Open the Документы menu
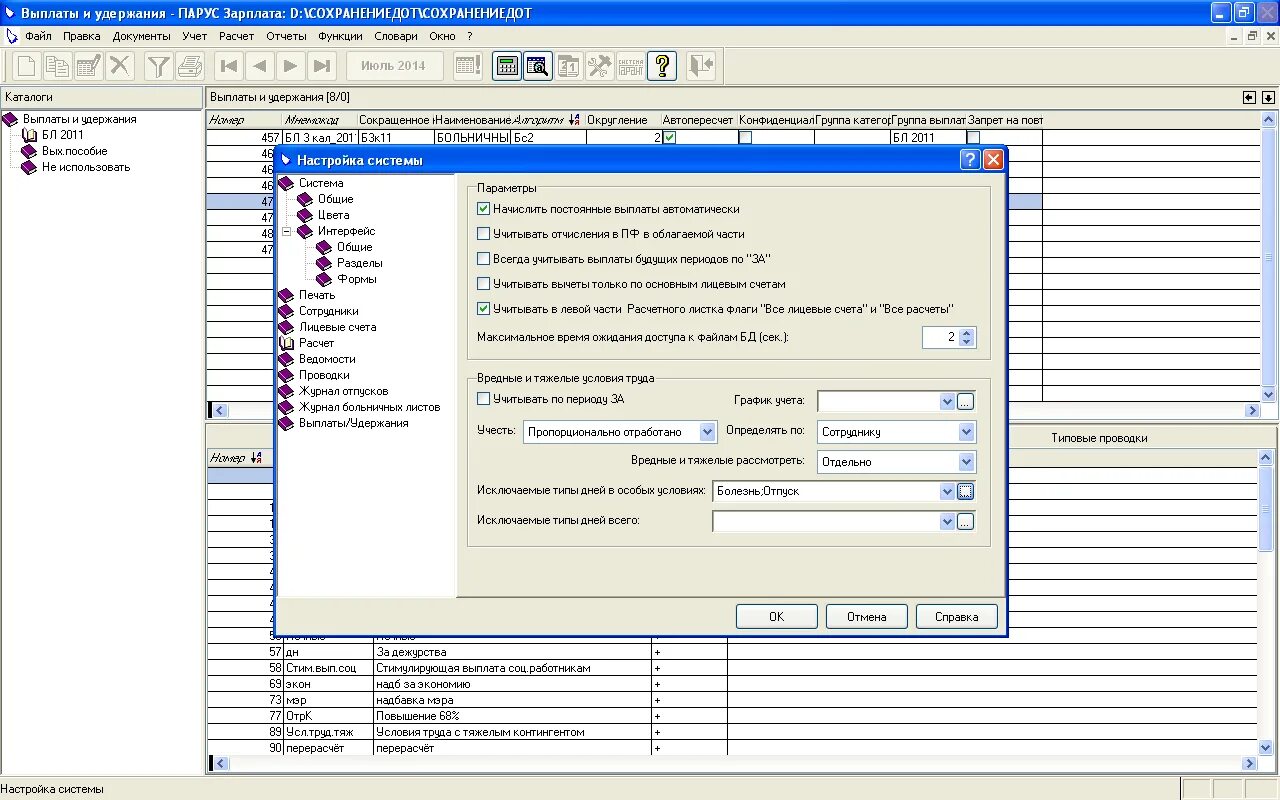This screenshot has width=1280, height=800. (142, 36)
